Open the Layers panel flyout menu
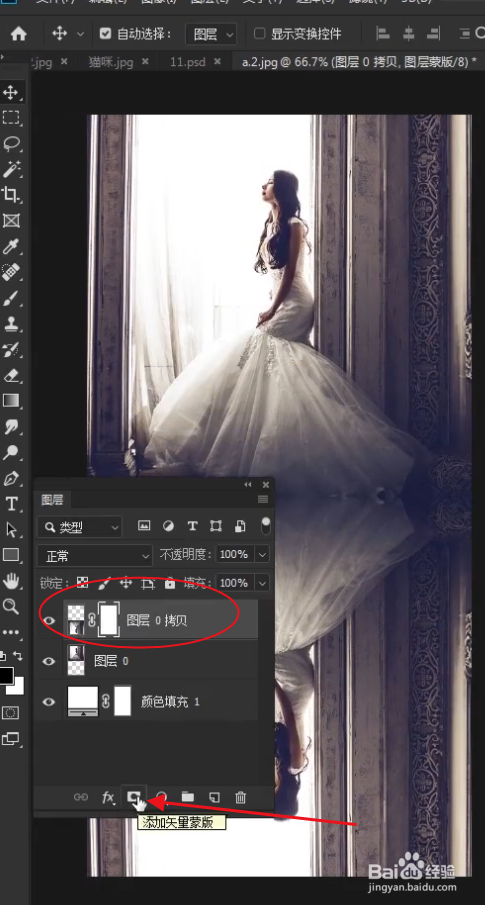This screenshot has width=485, height=905. (263, 499)
